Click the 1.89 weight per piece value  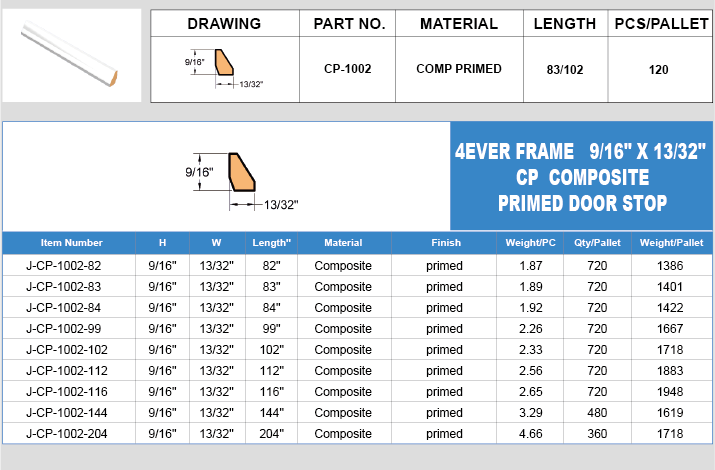click(x=531, y=287)
